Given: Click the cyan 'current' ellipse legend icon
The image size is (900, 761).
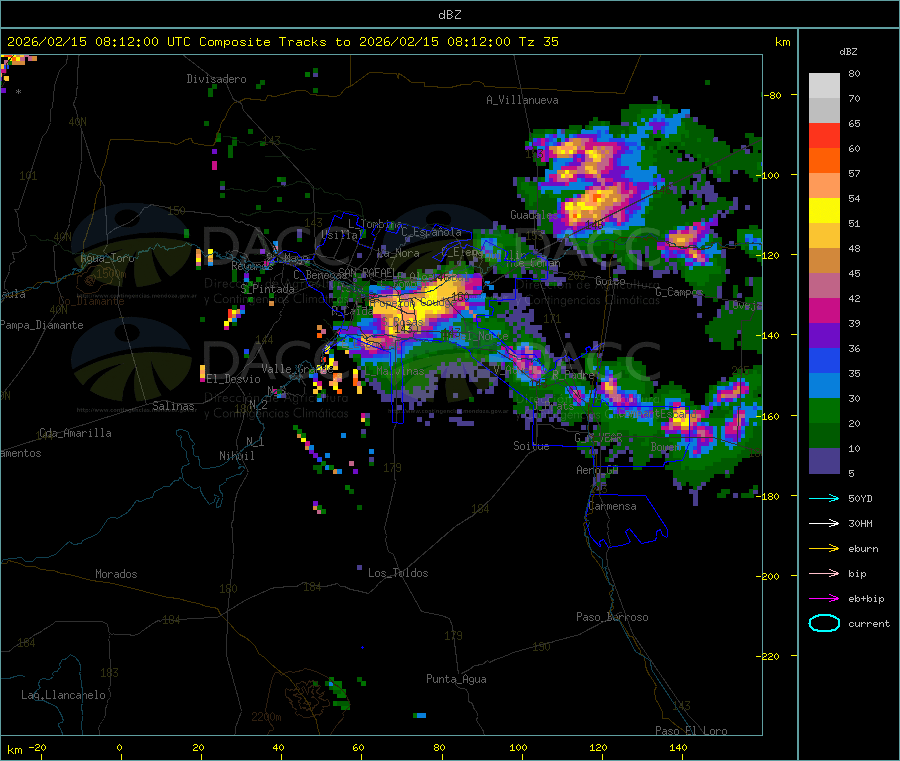Looking at the screenshot, I should pyautogui.click(x=824, y=623).
